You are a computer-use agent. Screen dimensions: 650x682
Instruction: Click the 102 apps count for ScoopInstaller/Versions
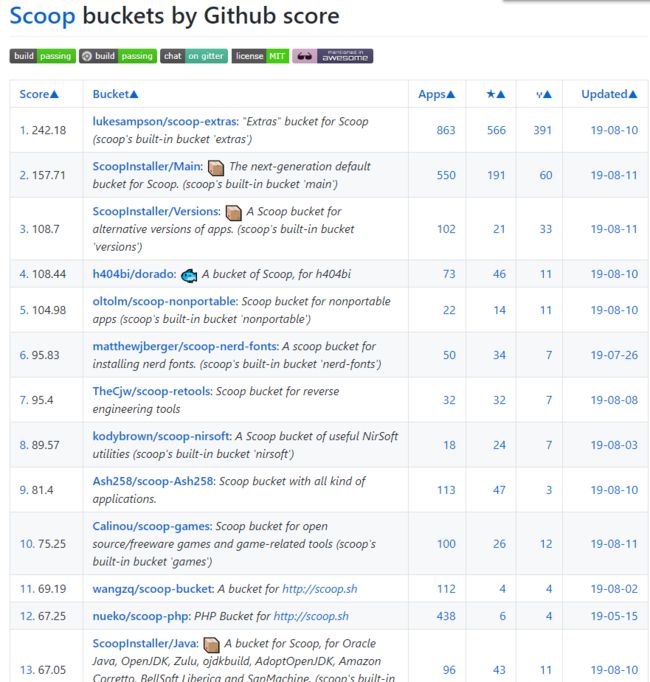446,229
